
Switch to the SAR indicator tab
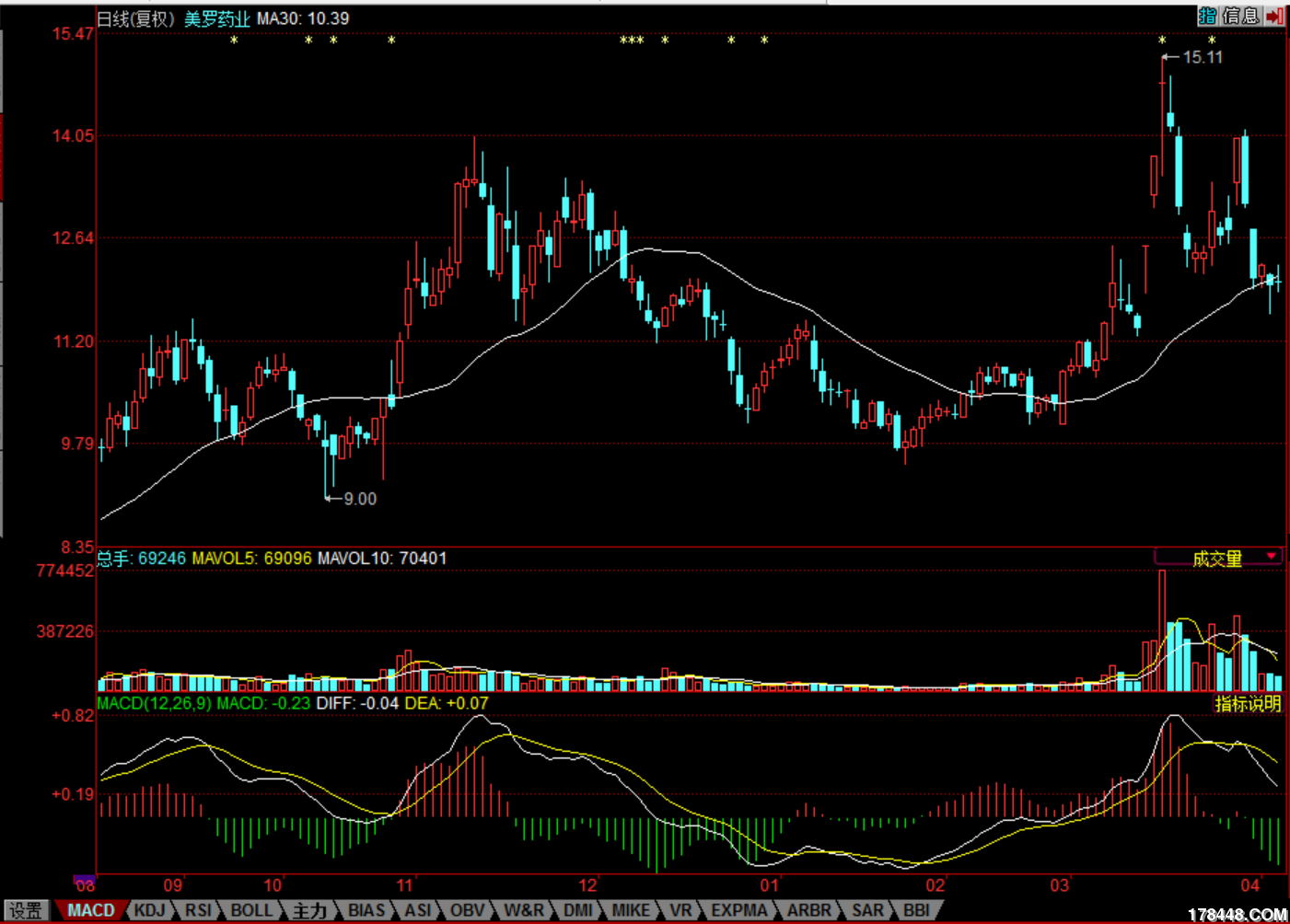(x=867, y=910)
